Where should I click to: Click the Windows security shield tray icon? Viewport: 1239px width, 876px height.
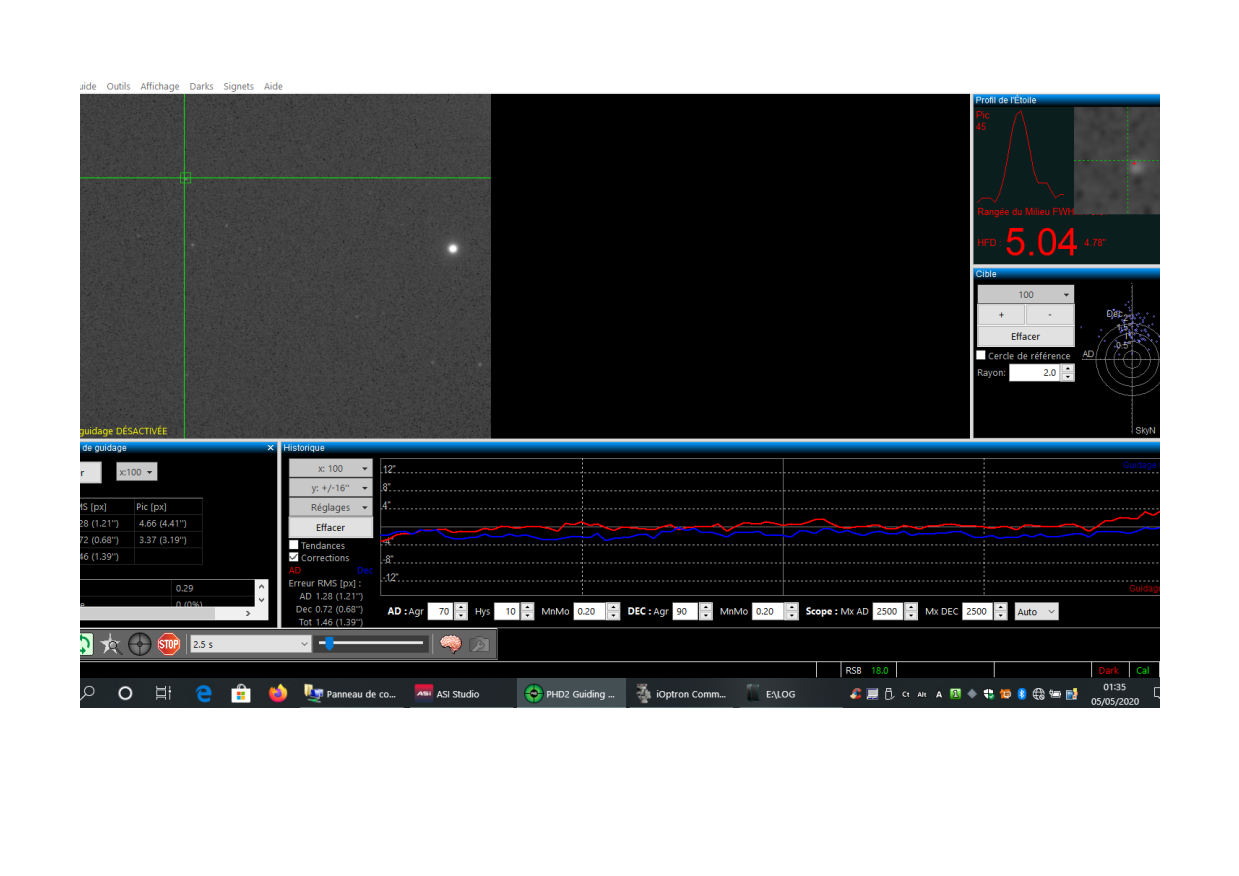[x=988, y=694]
